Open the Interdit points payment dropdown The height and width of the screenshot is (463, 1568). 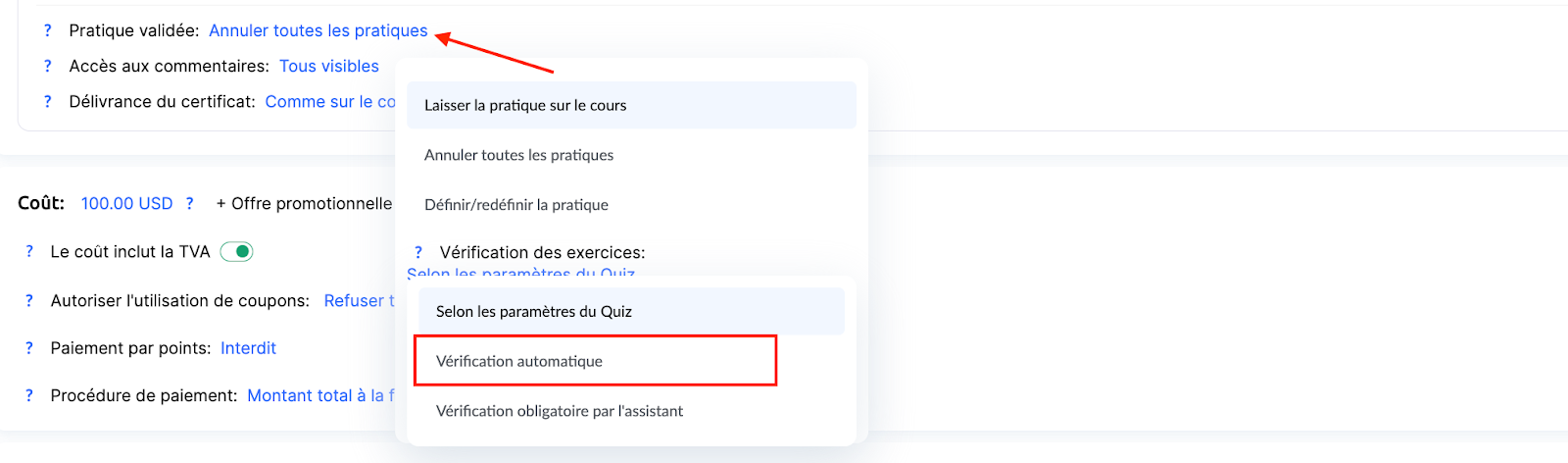pyautogui.click(x=248, y=348)
